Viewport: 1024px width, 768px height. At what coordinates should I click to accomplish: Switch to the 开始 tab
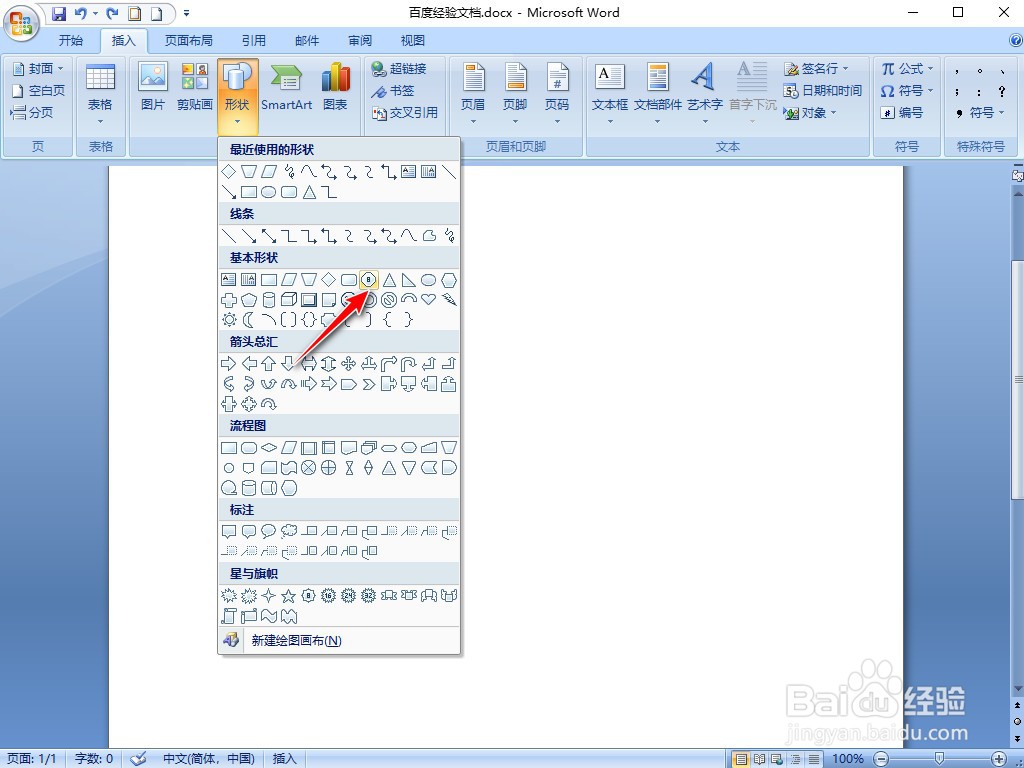71,40
